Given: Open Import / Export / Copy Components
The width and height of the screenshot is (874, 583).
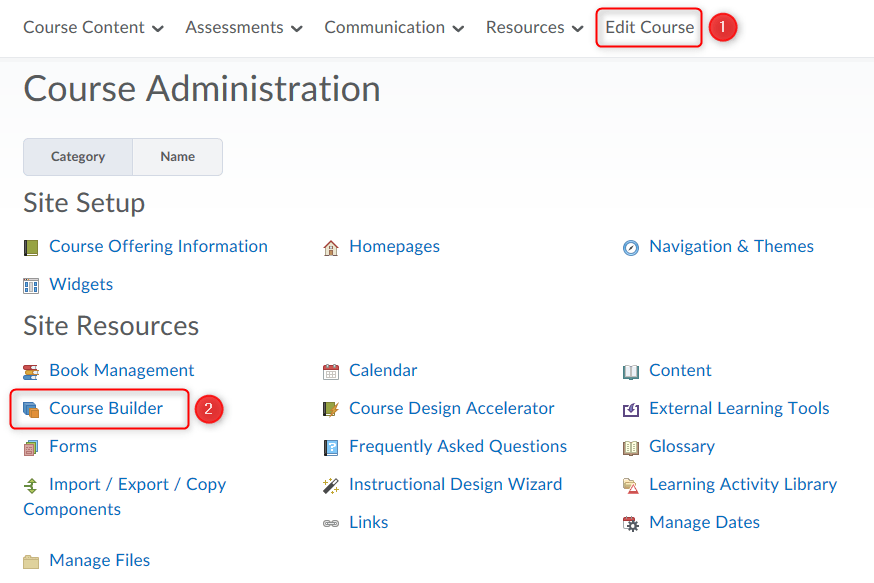Looking at the screenshot, I should coord(137,484).
